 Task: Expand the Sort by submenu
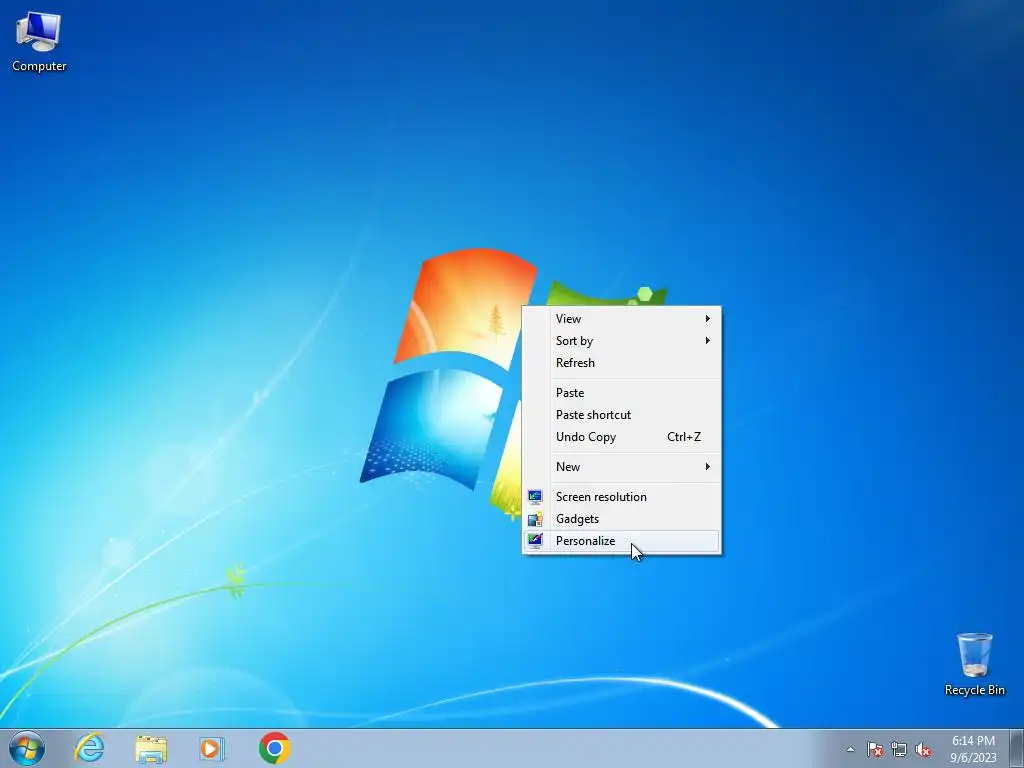622,341
